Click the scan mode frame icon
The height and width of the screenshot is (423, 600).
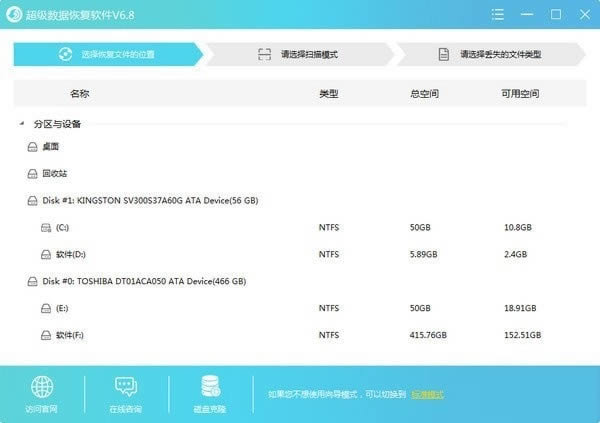[x=264, y=54]
